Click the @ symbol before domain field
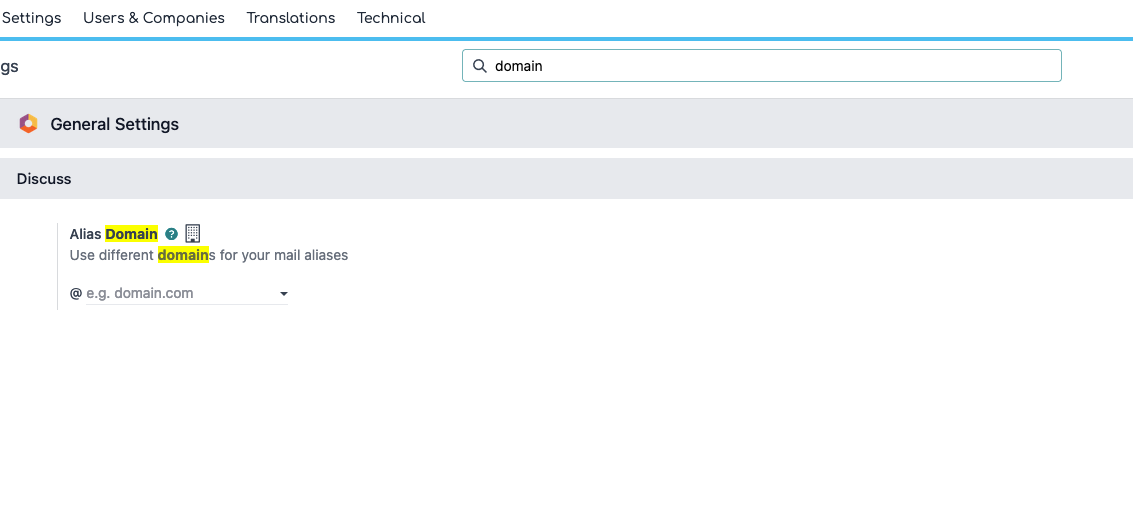Image resolution: width=1133 pixels, height=507 pixels. coord(75,293)
